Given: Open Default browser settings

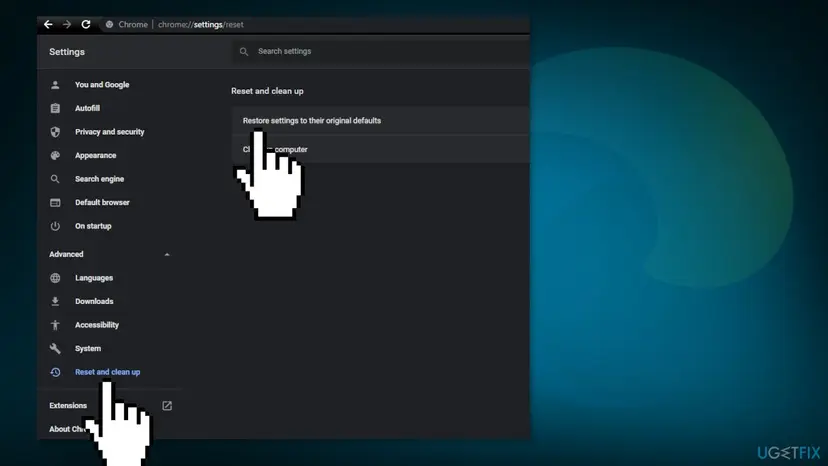Looking at the screenshot, I should (x=102, y=202).
